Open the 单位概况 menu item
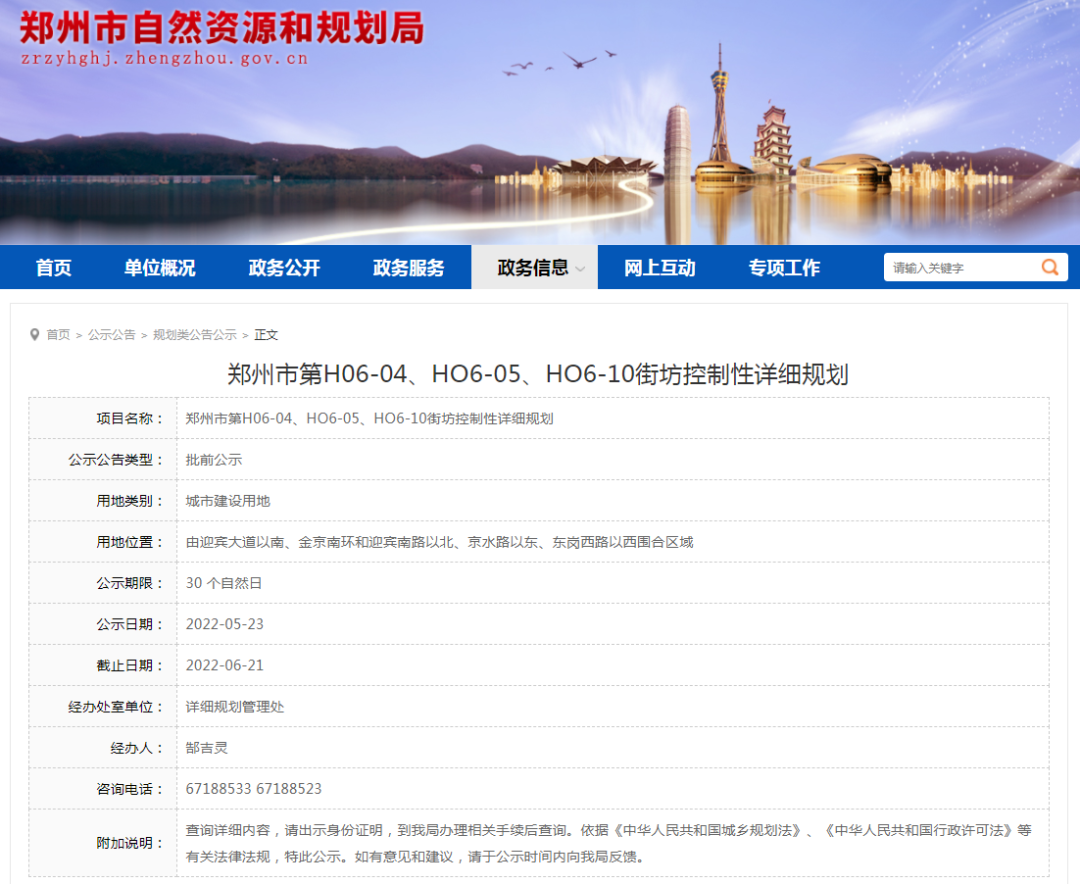 (160, 267)
